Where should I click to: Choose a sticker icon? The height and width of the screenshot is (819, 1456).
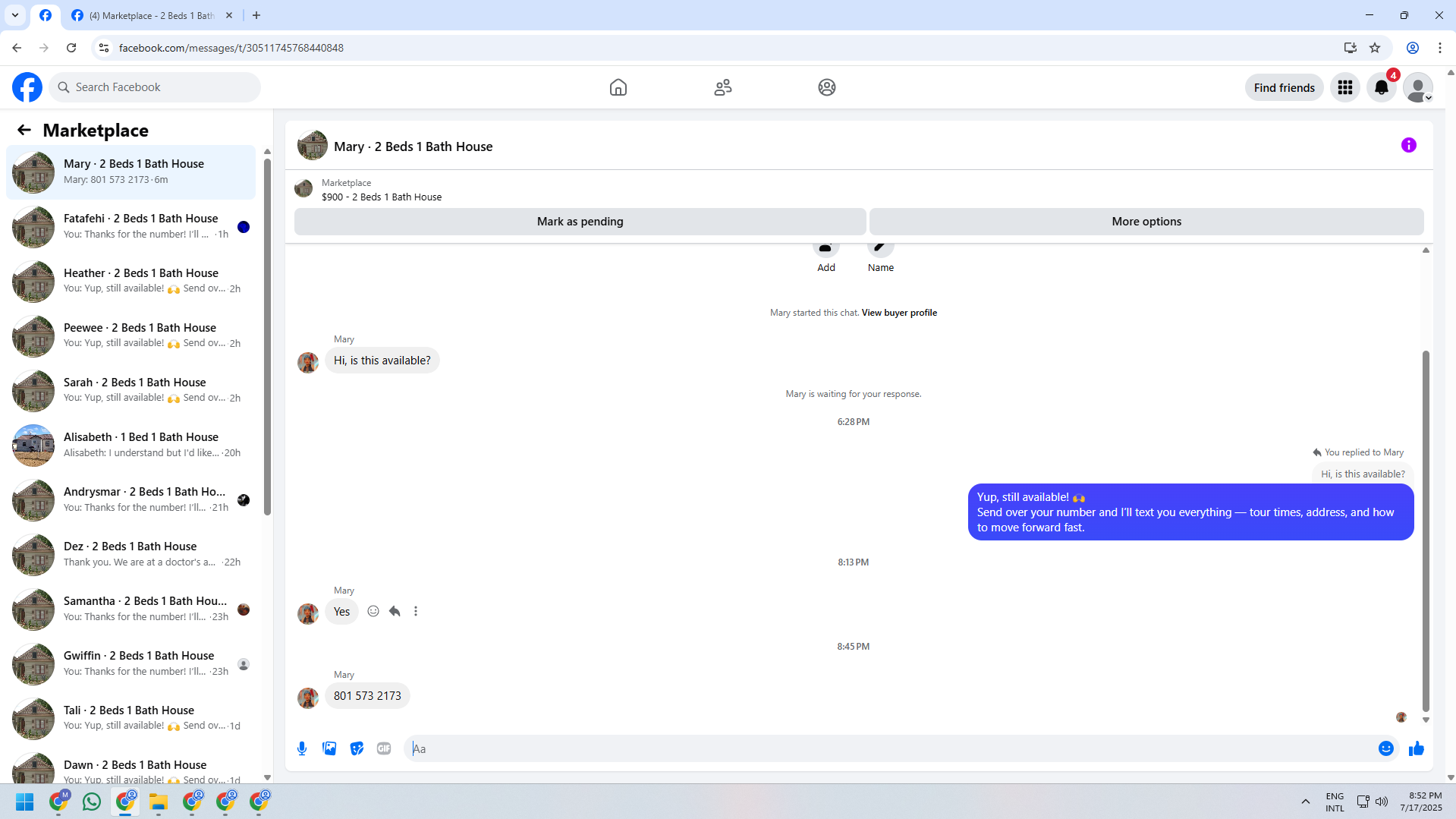(x=357, y=748)
